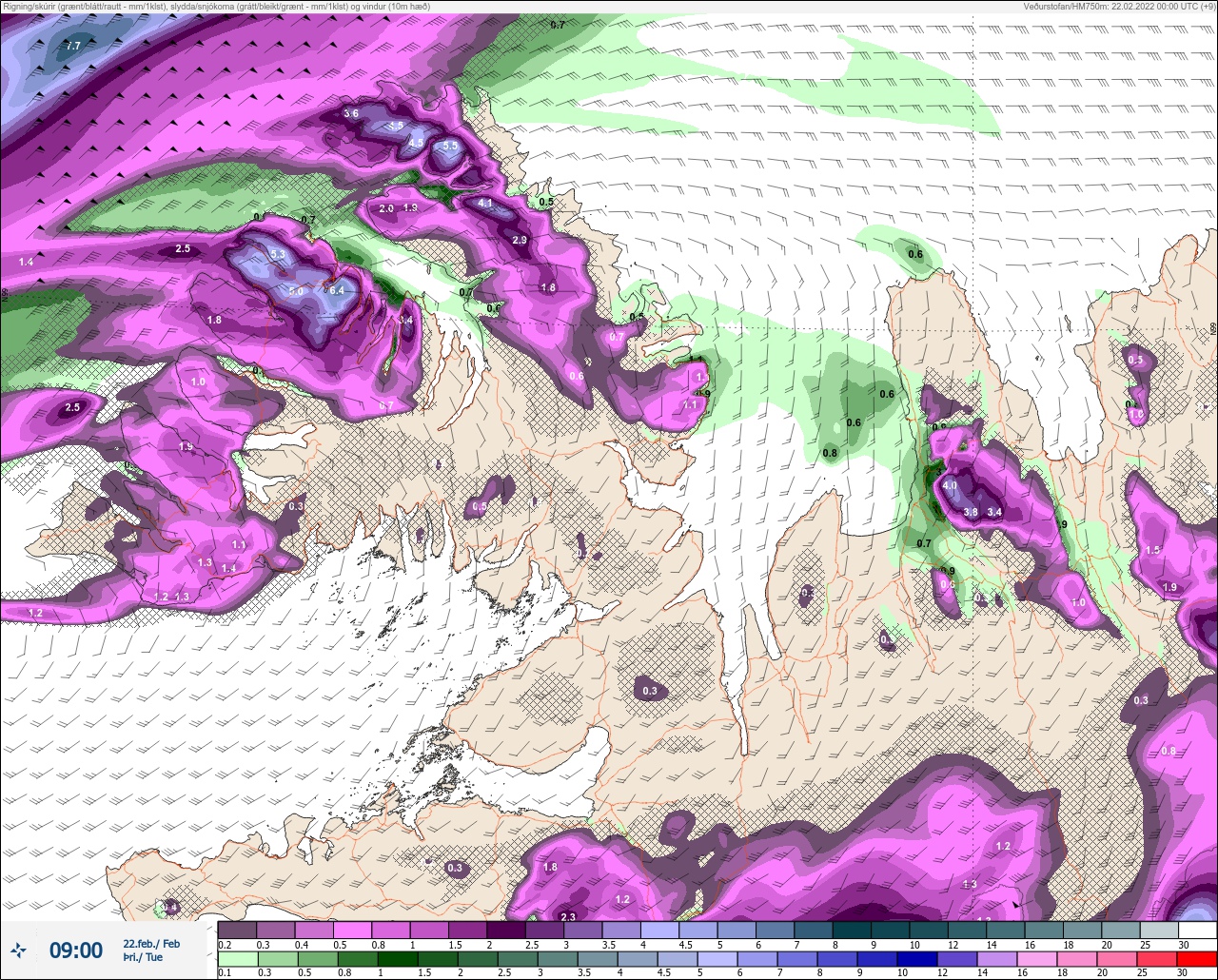Click the 2.3 precipitation value on the map
The image size is (1218, 980).
tap(568, 916)
